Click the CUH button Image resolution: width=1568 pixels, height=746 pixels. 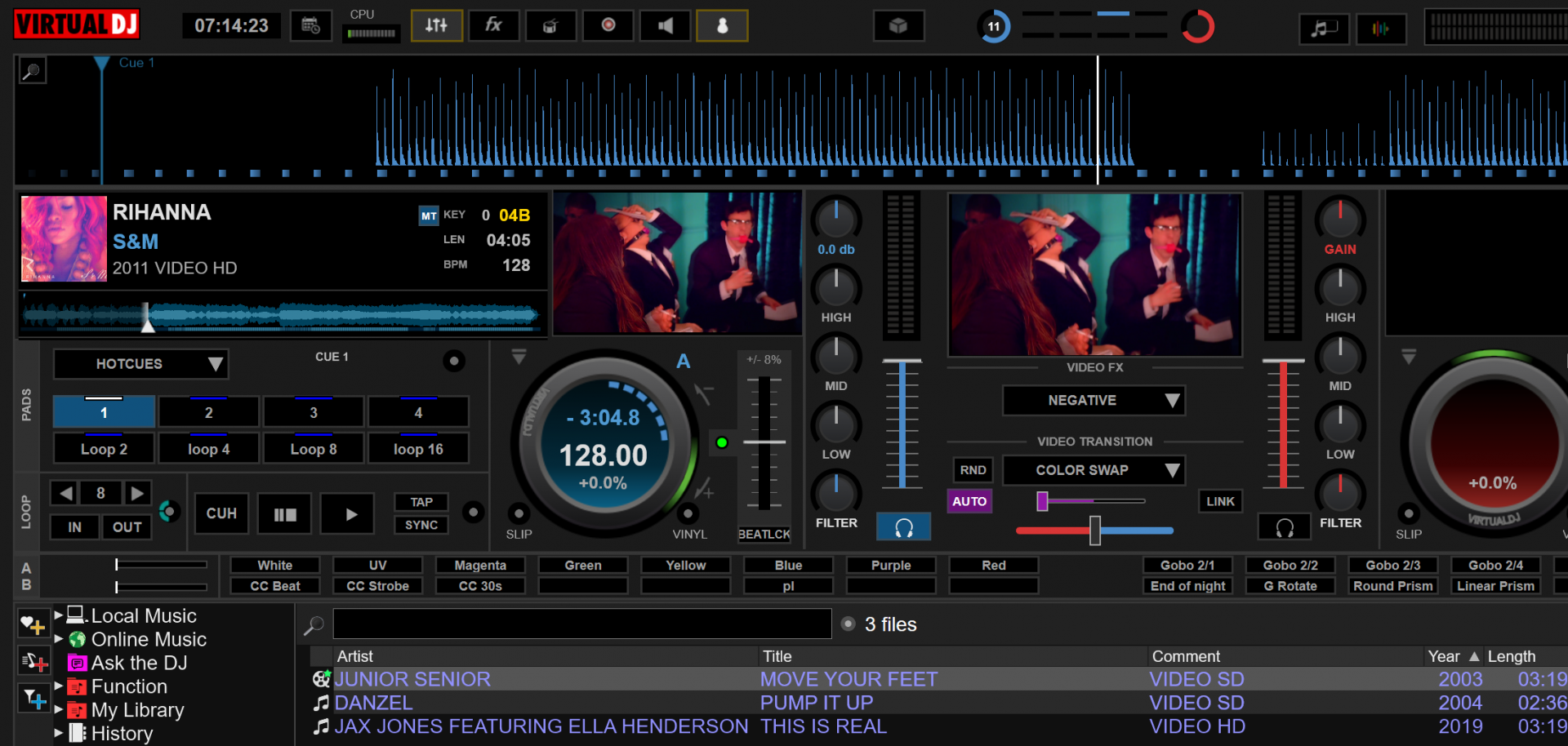pos(221,513)
